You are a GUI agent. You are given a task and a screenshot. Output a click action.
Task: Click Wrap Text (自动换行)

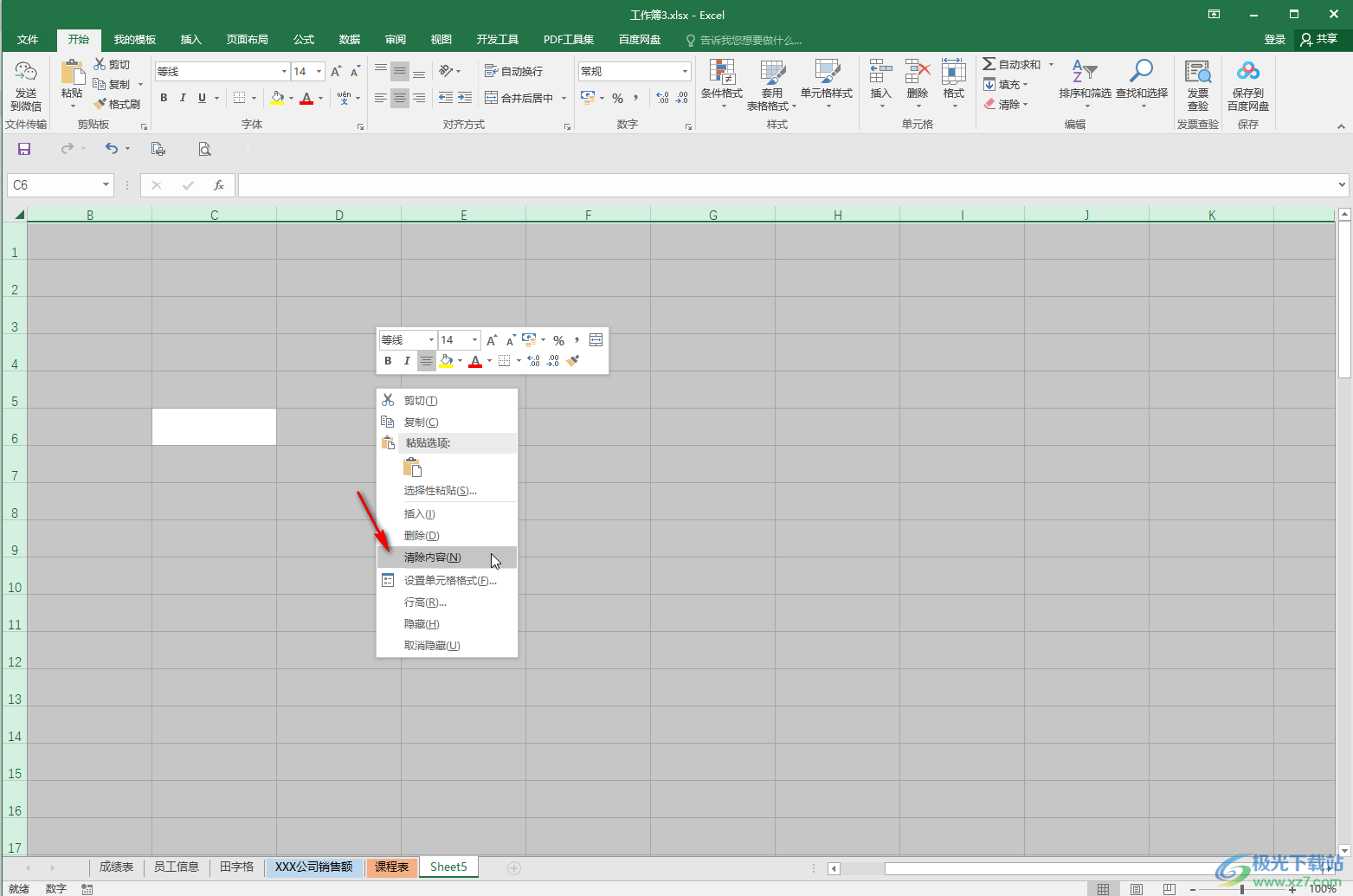click(513, 71)
